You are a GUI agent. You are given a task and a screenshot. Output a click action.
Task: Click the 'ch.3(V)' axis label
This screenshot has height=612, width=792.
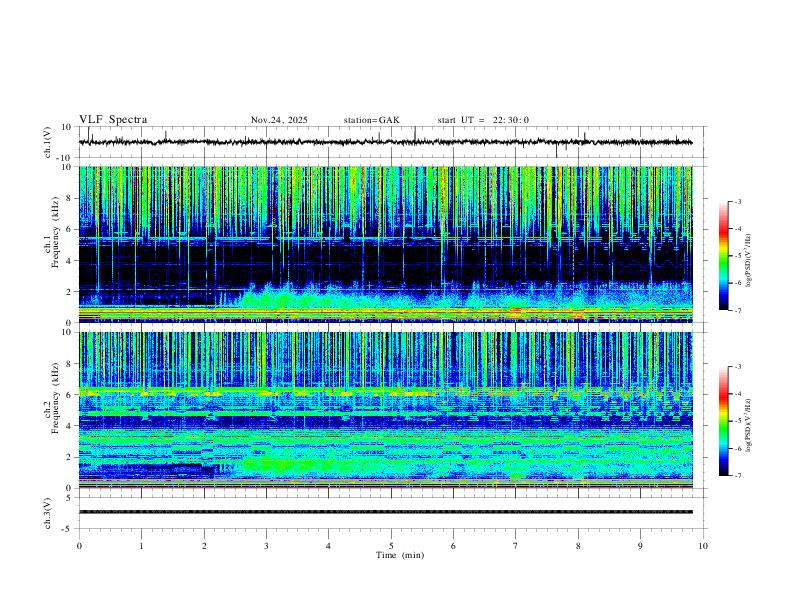pos(48,513)
